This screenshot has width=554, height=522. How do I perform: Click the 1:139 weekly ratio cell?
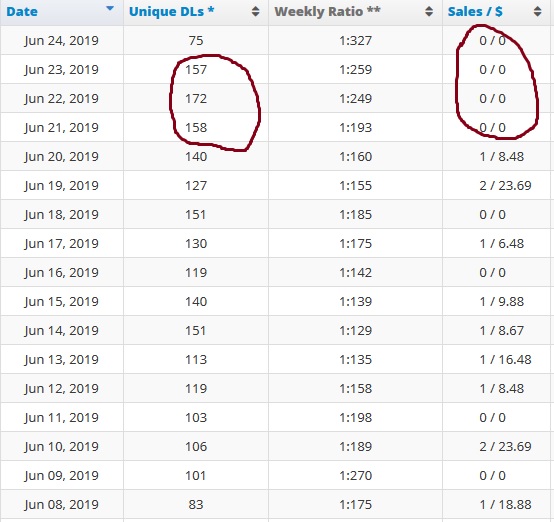(355, 301)
